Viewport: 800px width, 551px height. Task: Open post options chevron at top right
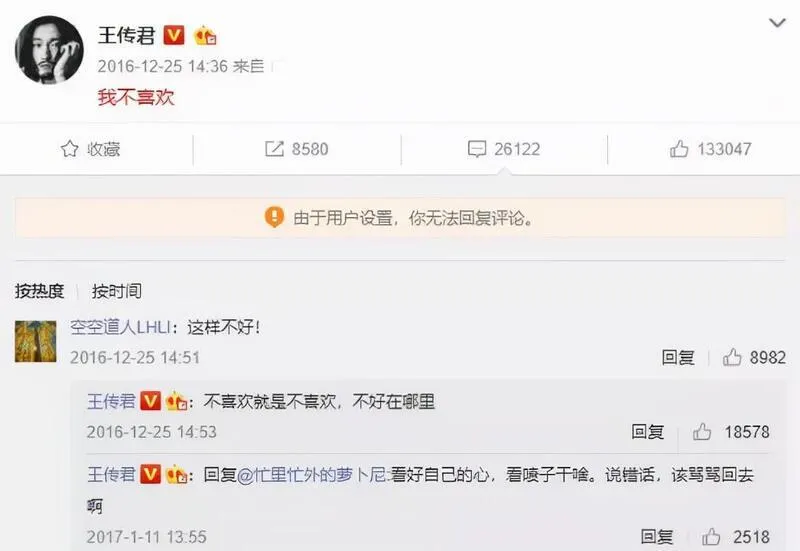pos(777,23)
